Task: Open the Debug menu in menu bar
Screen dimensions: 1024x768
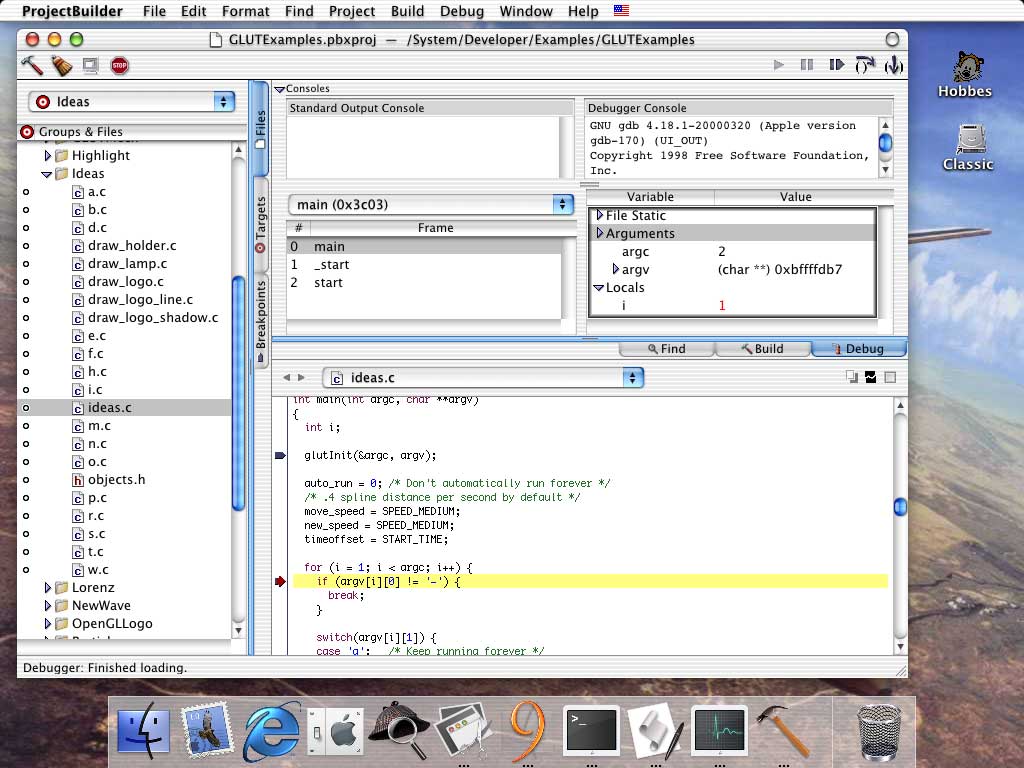Action: tap(462, 11)
